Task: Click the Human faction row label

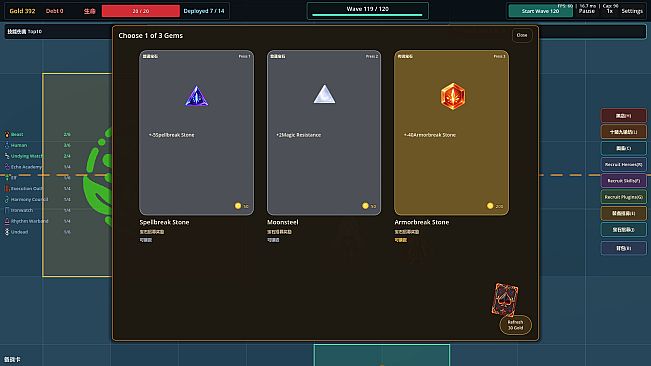Action: click(19, 145)
